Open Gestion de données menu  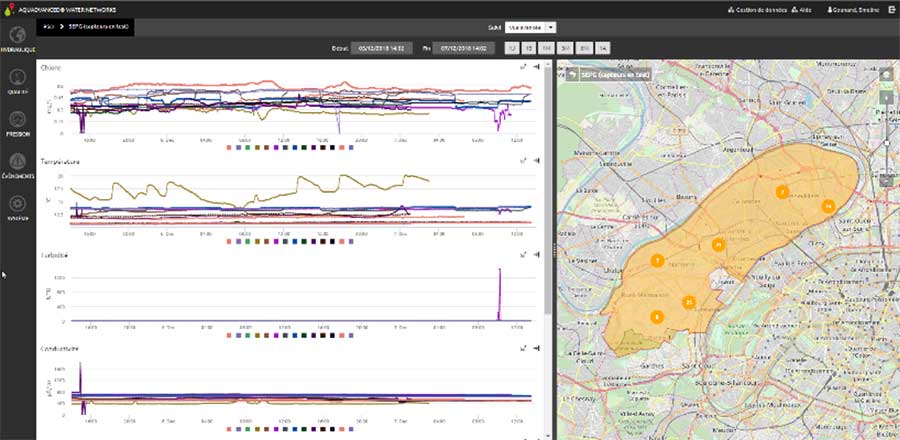coord(757,10)
